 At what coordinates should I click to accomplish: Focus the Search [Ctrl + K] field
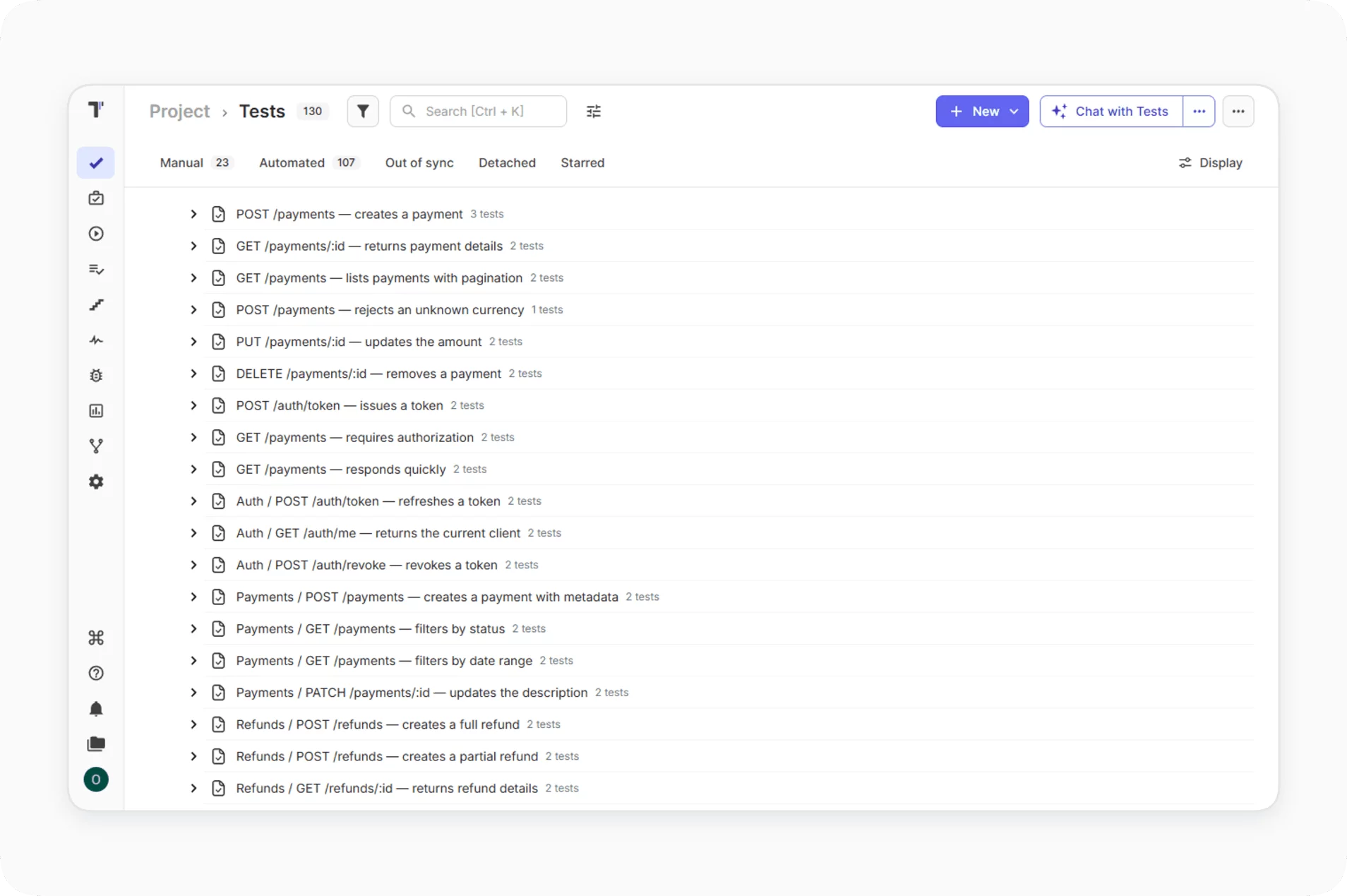click(478, 112)
